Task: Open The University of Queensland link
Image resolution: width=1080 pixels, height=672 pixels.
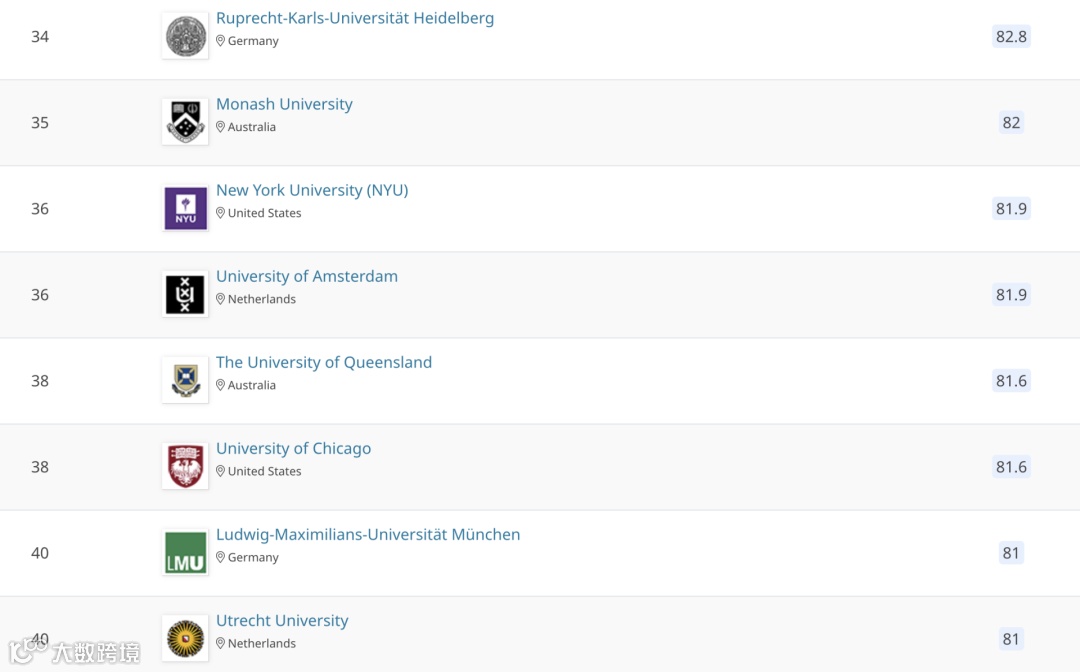Action: [x=323, y=362]
